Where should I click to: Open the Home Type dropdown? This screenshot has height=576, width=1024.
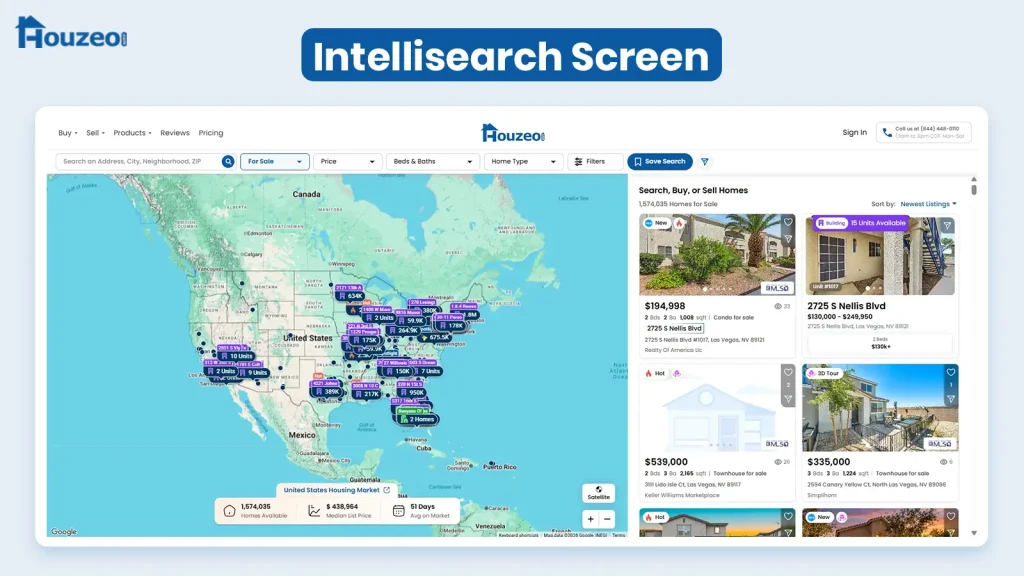click(x=524, y=161)
